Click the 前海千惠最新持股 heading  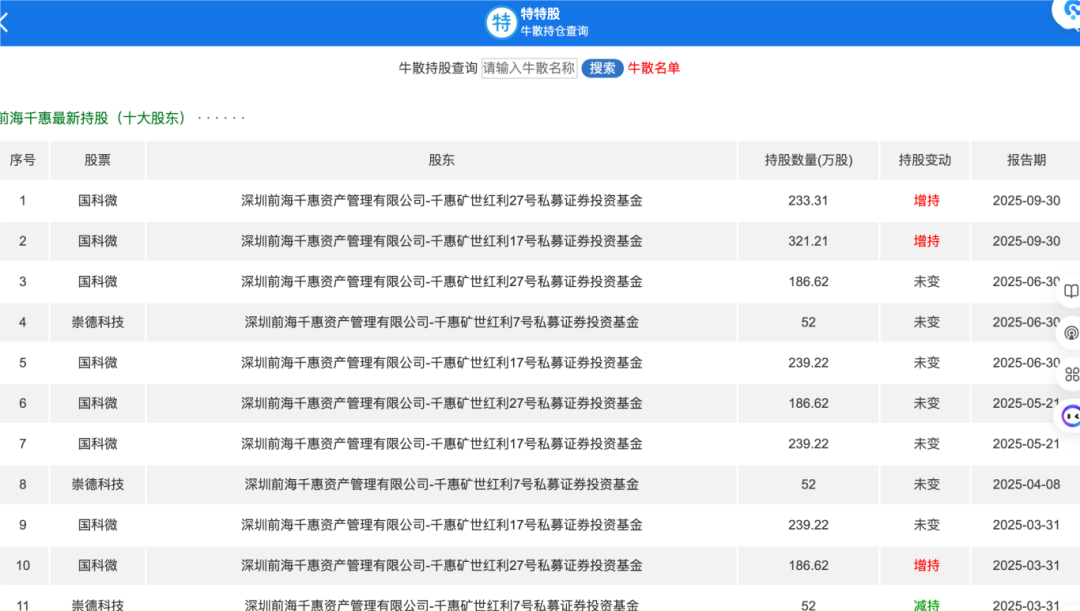[93, 118]
